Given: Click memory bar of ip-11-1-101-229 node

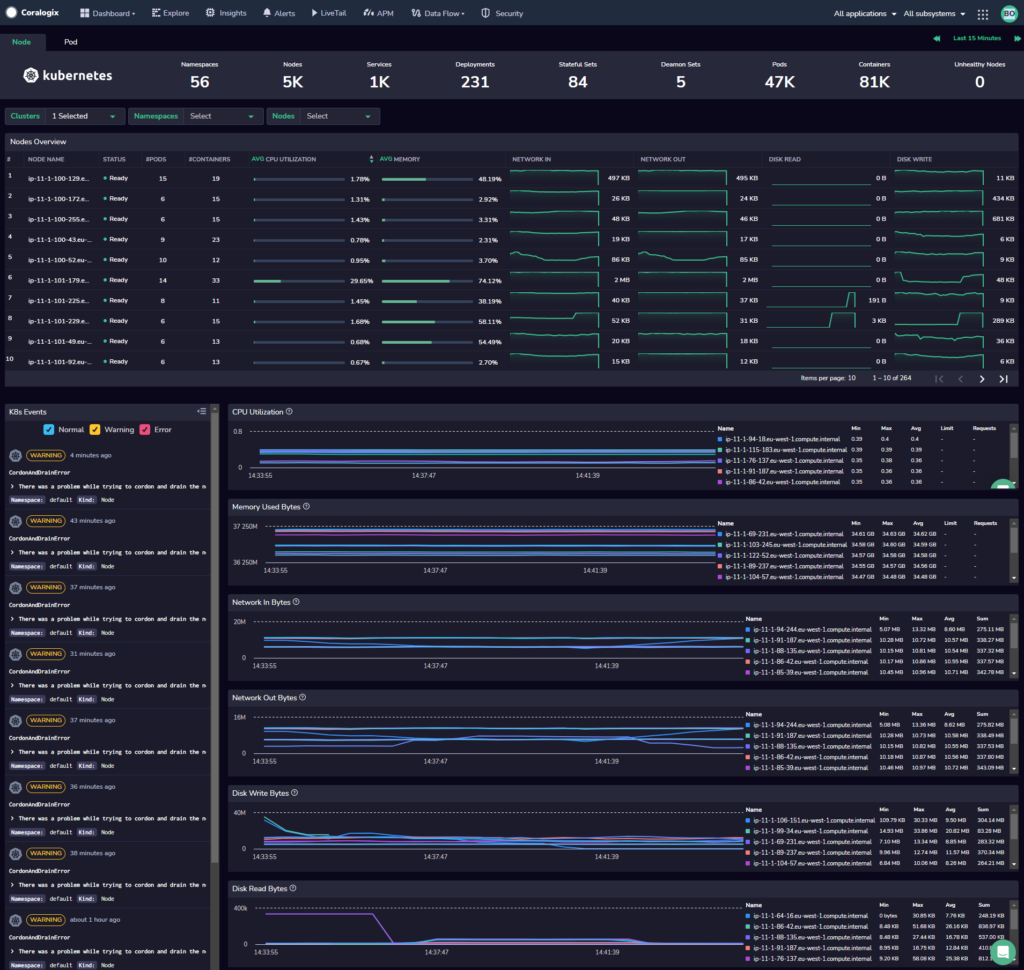Looking at the screenshot, I should click(427, 321).
